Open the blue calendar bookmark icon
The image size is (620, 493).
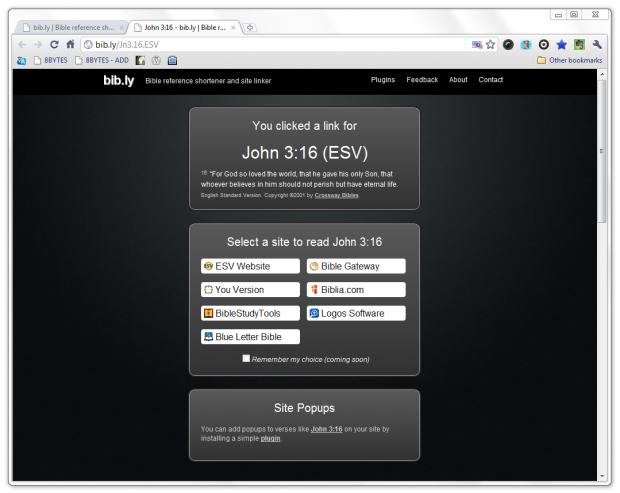tap(172, 60)
